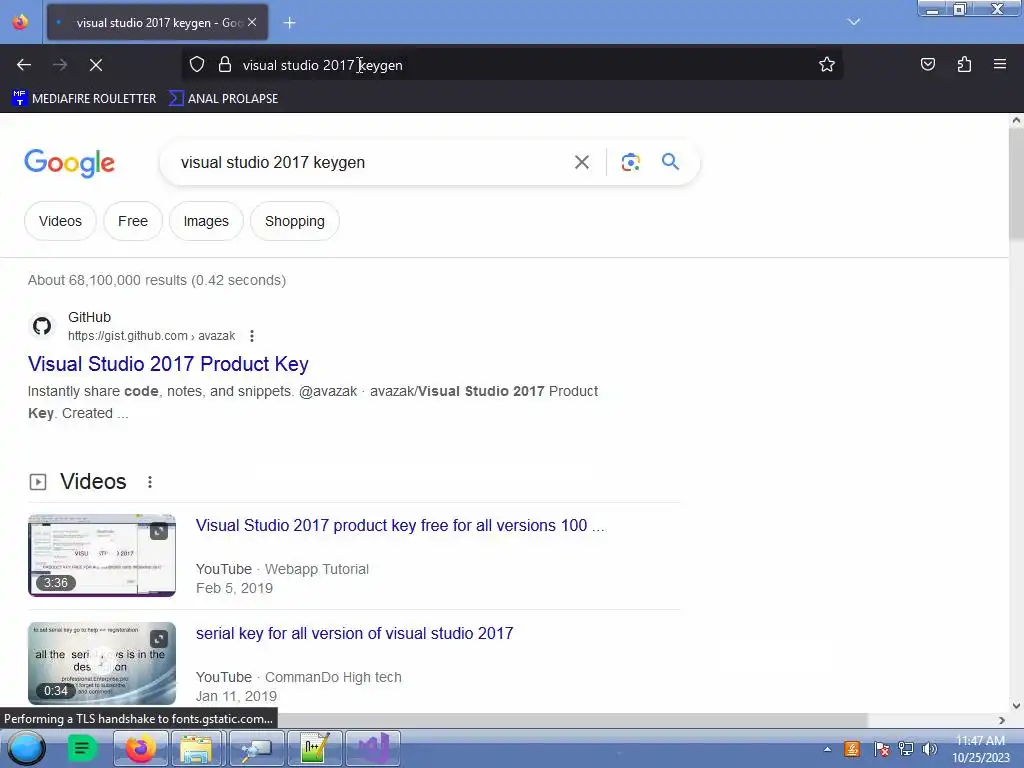Image resolution: width=1024 pixels, height=768 pixels.
Task: Open the volume control in tray
Action: click(929, 749)
